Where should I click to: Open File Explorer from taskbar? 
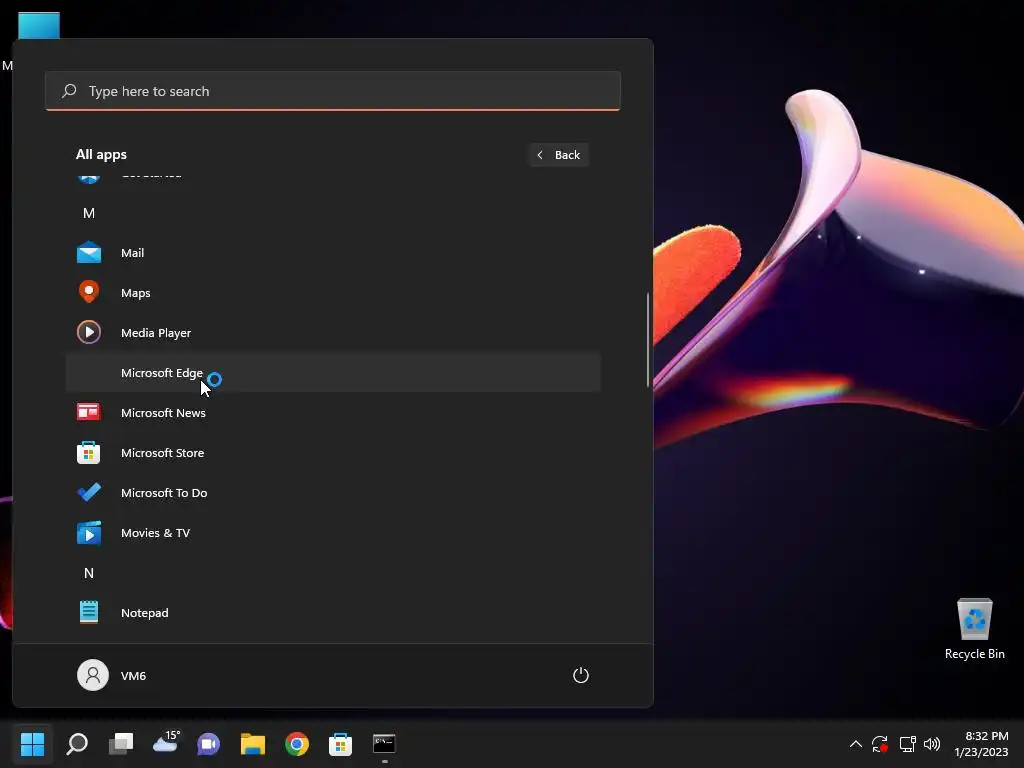point(253,744)
